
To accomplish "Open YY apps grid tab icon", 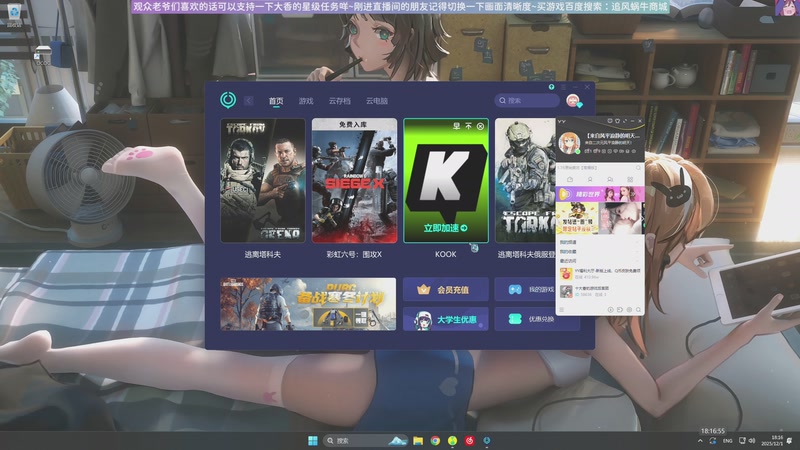I will [x=630, y=180].
